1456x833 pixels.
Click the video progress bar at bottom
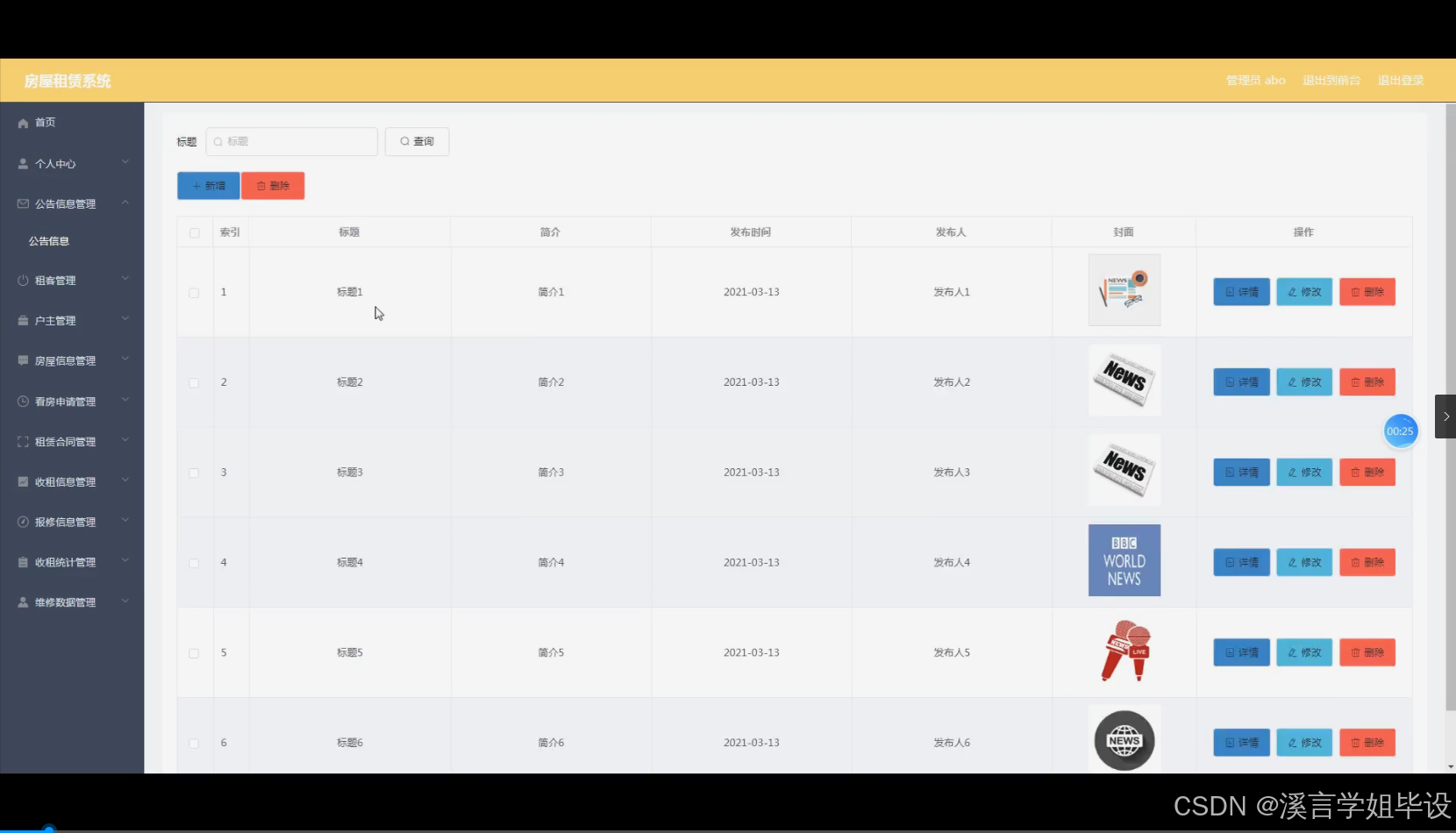pyautogui.click(x=728, y=829)
